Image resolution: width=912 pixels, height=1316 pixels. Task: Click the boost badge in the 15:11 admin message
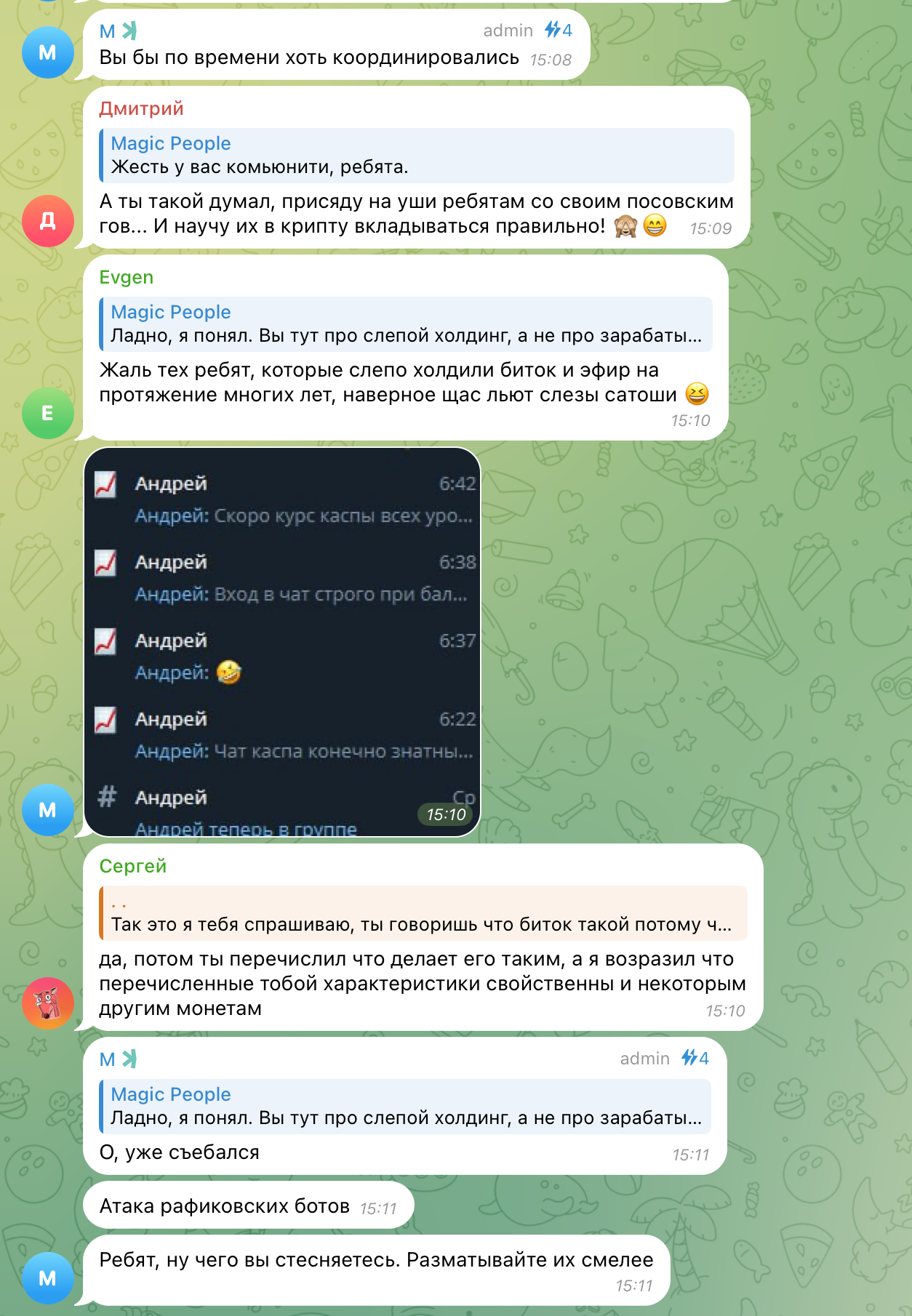tap(695, 1059)
